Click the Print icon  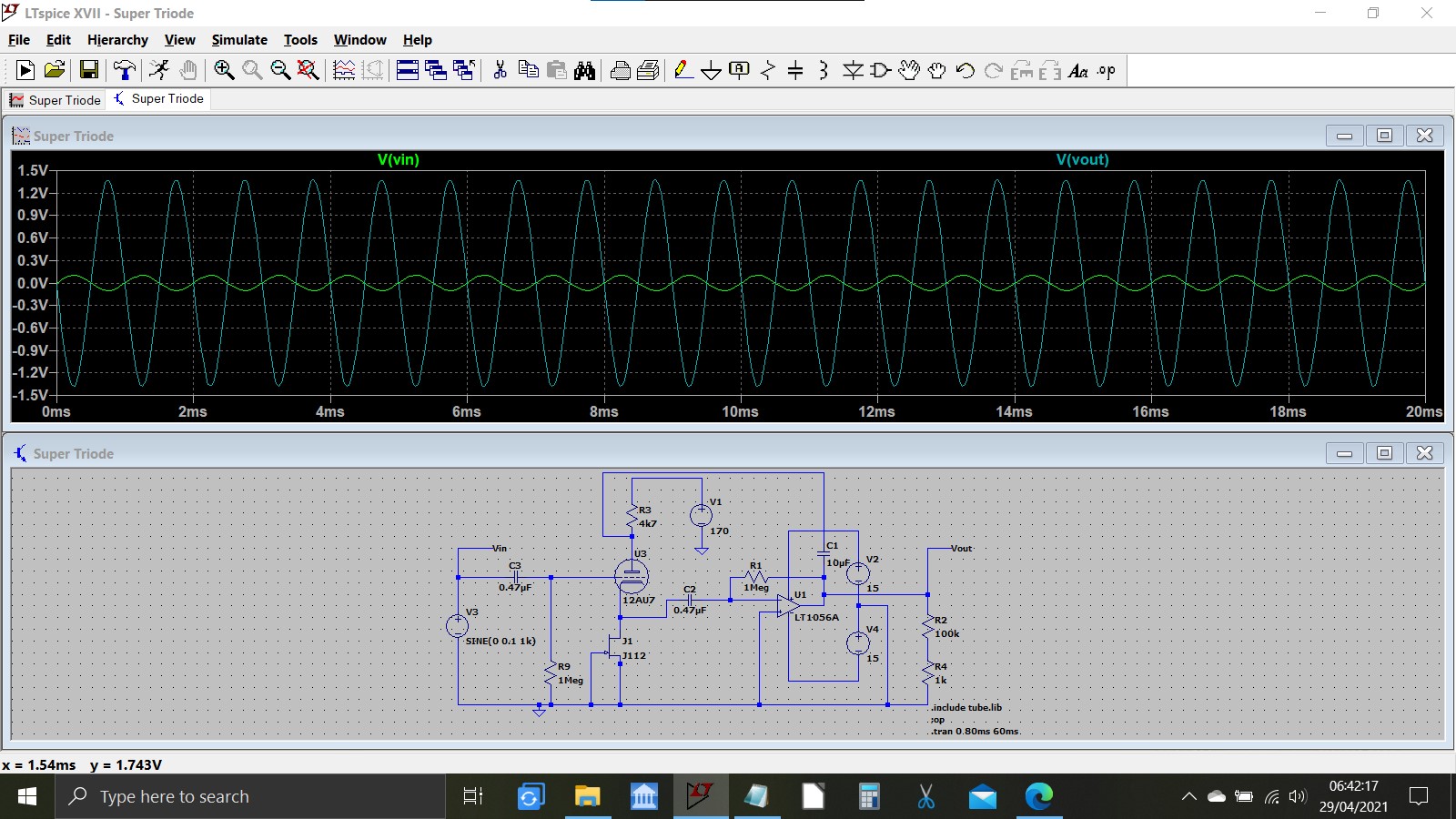pos(621,70)
